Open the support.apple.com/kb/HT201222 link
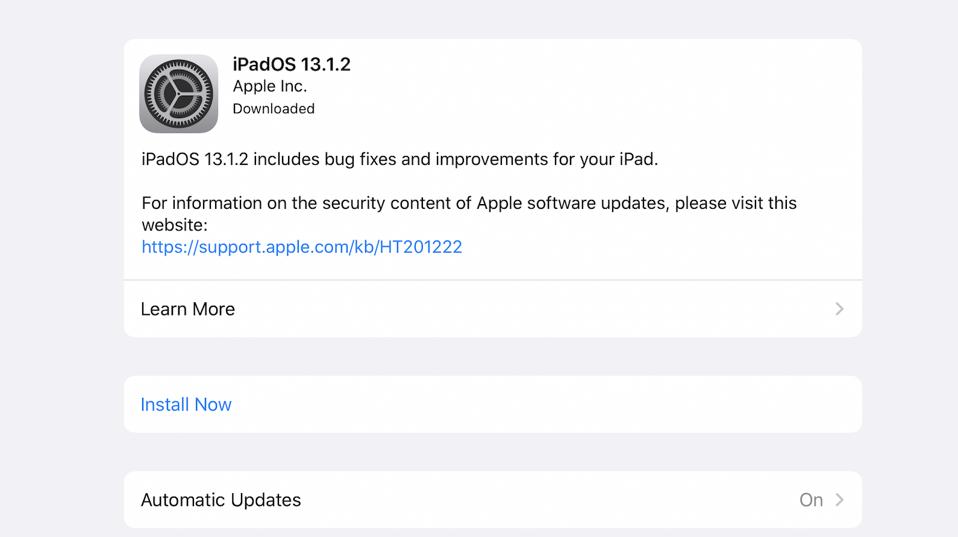The height and width of the screenshot is (537, 958). coord(302,247)
